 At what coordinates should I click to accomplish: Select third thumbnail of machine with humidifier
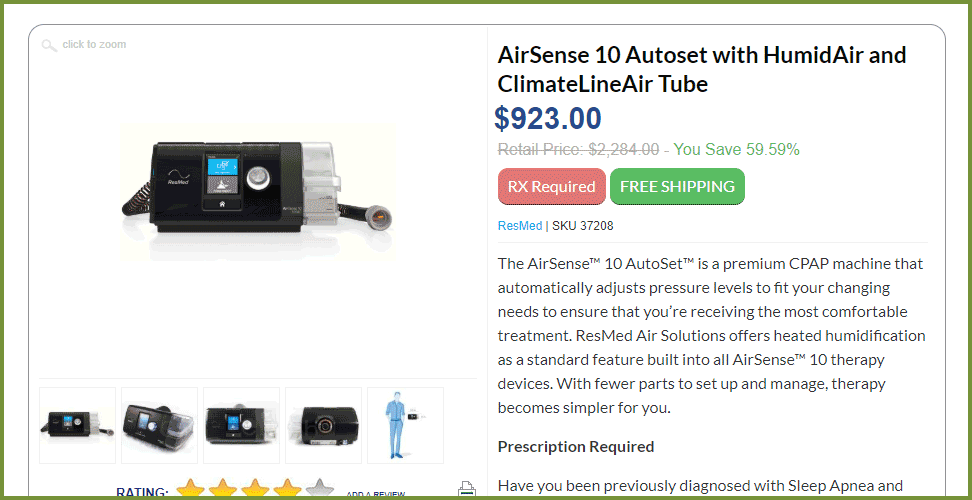point(241,426)
